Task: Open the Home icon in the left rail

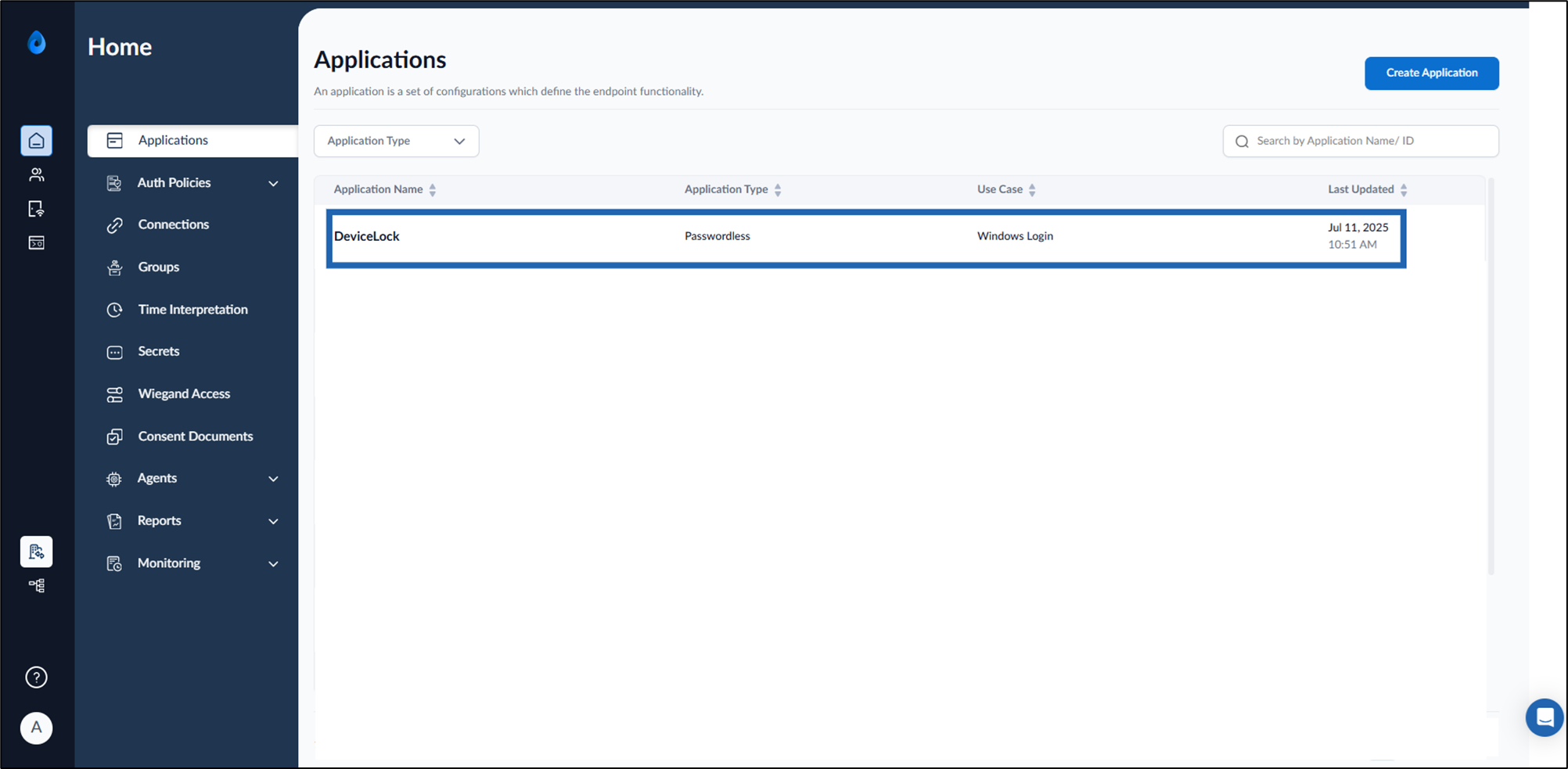Action: click(x=36, y=141)
